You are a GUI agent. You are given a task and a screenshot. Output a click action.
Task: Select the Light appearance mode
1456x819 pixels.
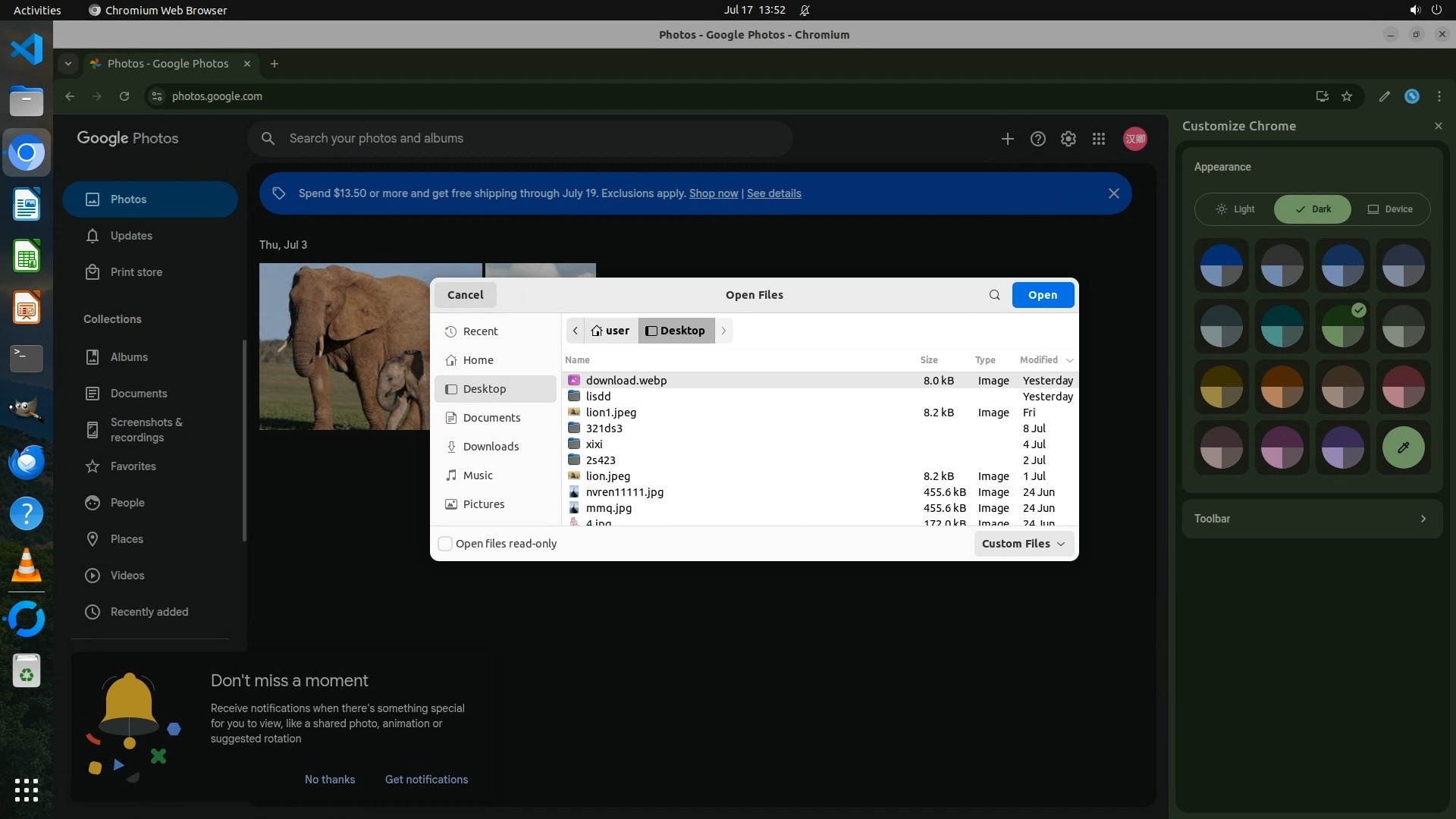(1235, 209)
